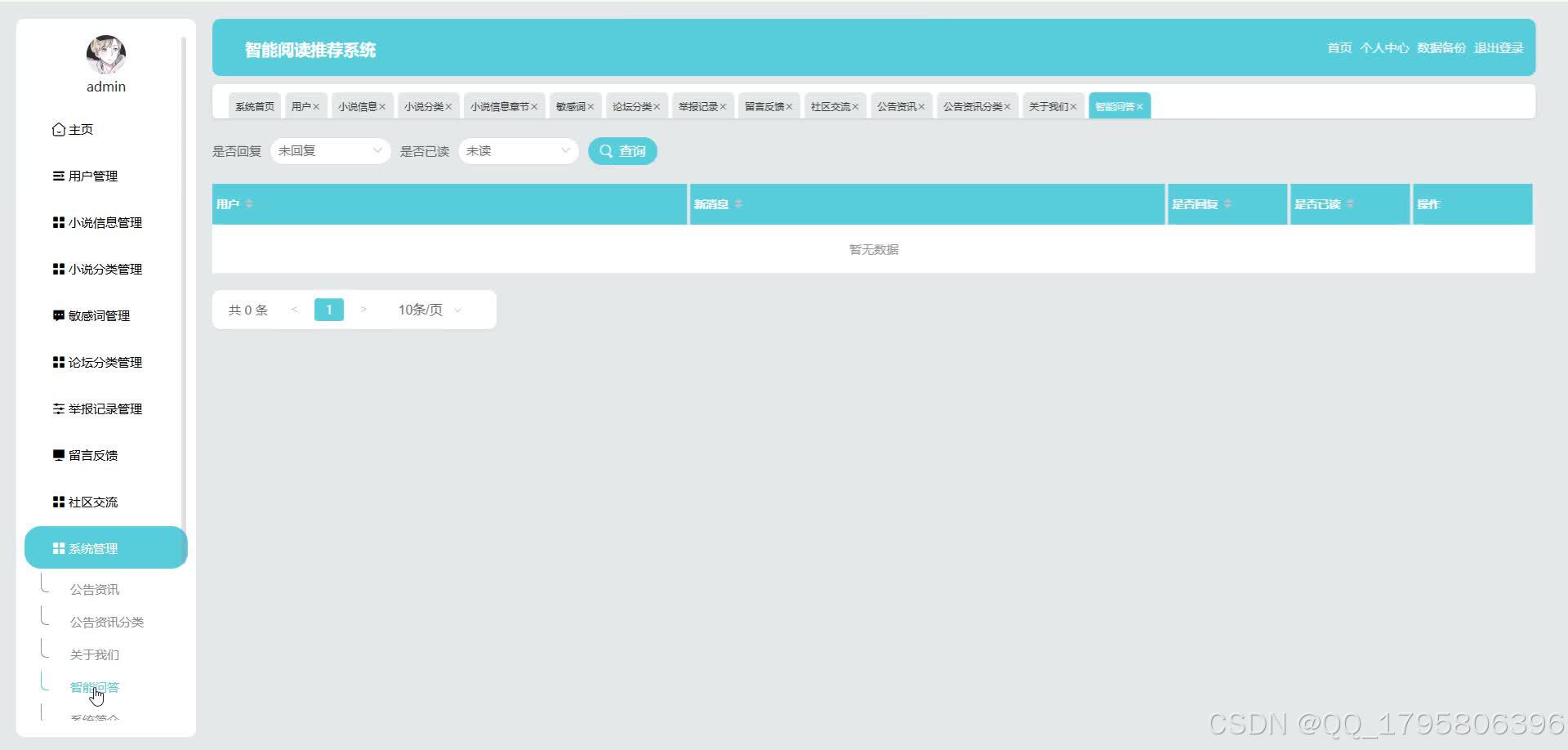Sort table by 是否回复 column
The height and width of the screenshot is (750, 1568).
(1227, 203)
